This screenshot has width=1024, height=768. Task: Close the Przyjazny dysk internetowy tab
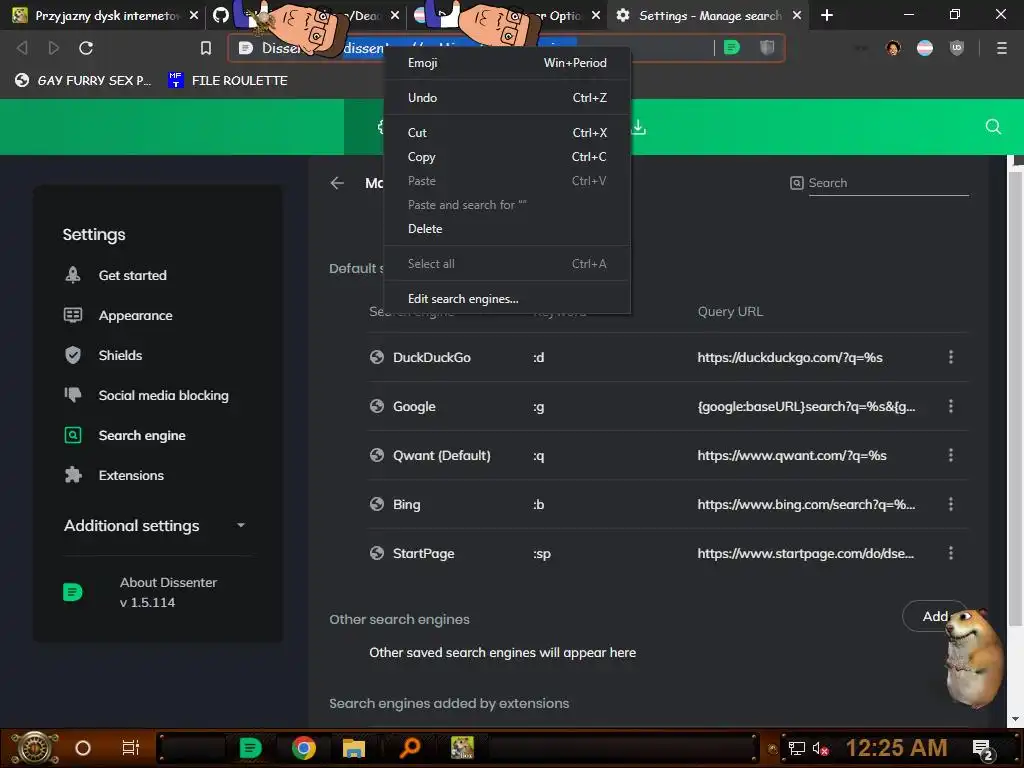click(x=193, y=15)
